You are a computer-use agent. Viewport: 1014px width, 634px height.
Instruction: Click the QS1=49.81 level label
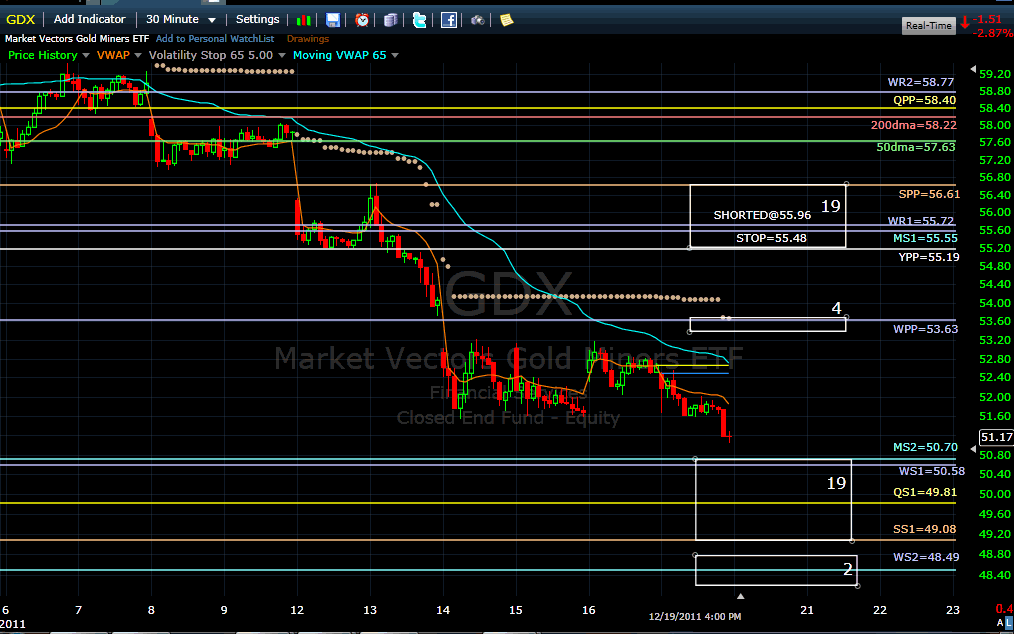point(925,492)
